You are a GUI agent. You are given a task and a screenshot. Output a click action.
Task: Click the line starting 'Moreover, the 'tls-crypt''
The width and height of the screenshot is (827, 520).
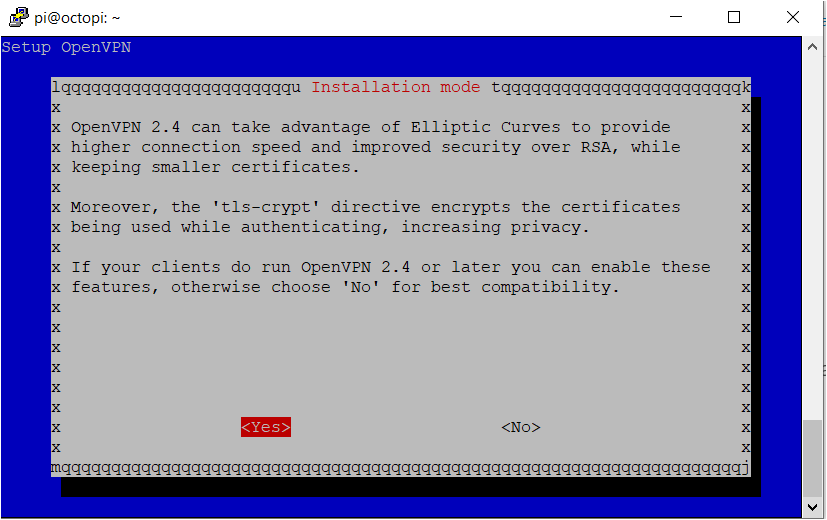(376, 207)
